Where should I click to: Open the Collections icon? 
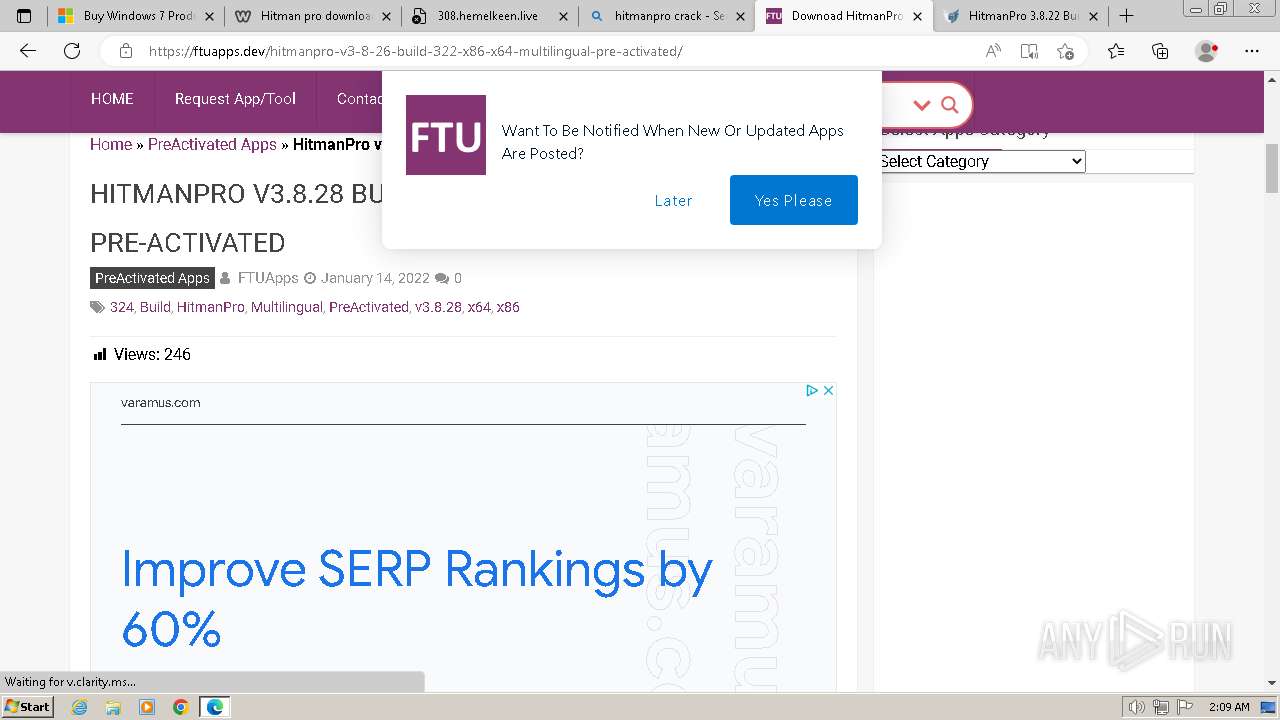(x=1160, y=51)
